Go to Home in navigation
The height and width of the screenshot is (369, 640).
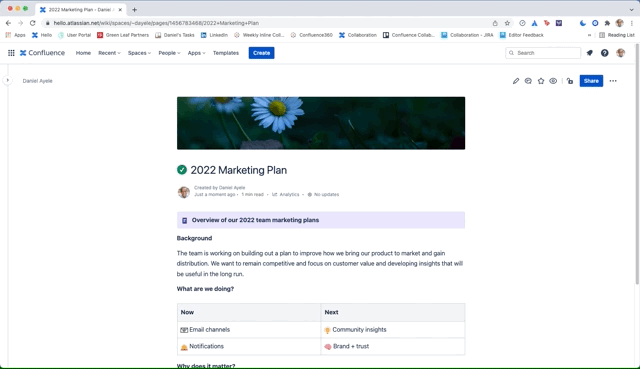[x=83, y=53]
